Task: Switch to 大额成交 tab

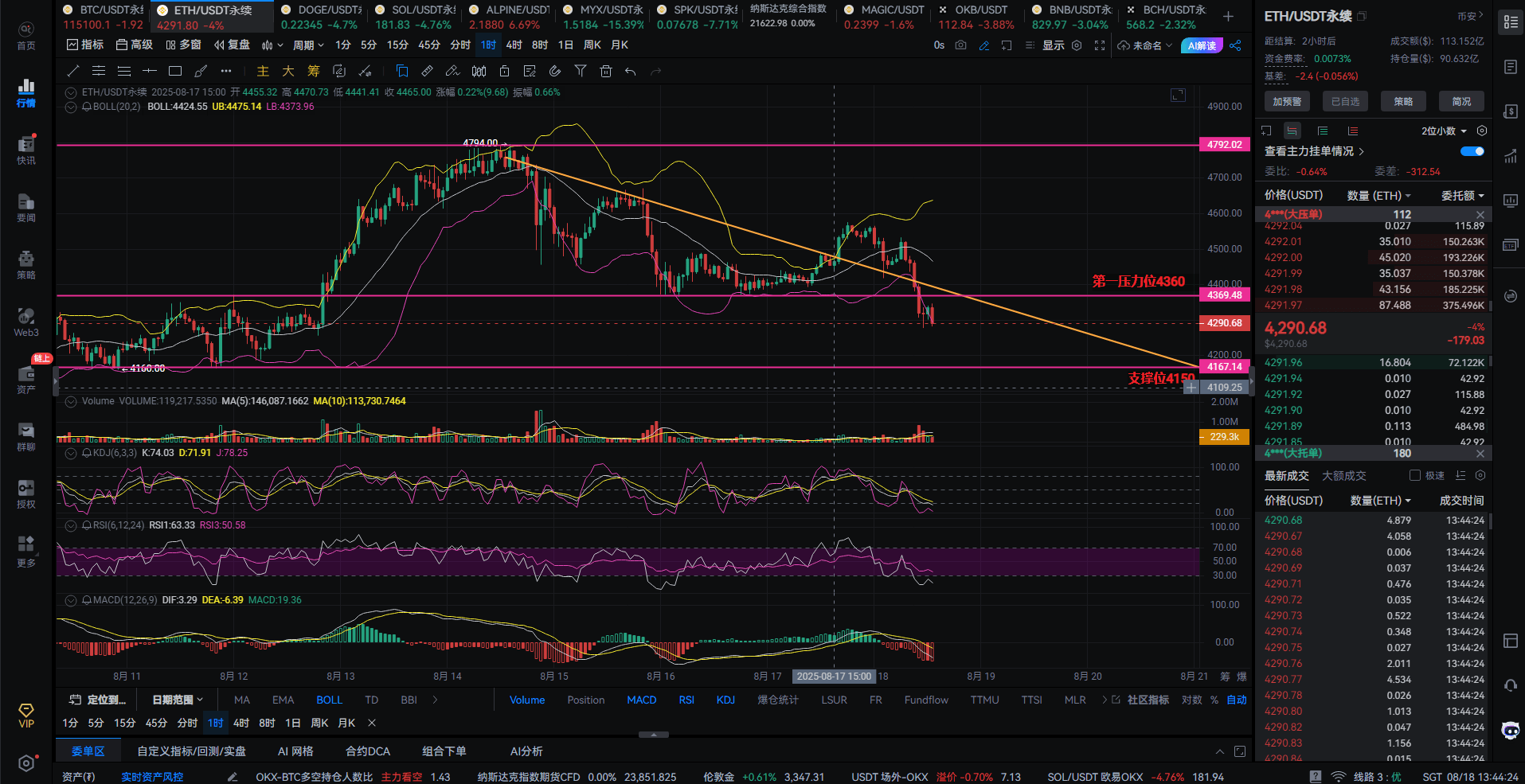Action: [1344, 475]
